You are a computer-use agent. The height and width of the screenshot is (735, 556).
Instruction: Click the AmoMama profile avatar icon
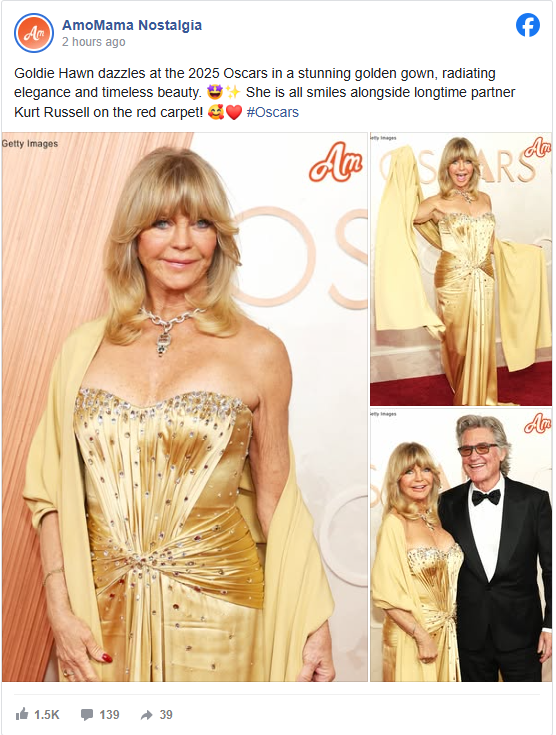point(34,33)
